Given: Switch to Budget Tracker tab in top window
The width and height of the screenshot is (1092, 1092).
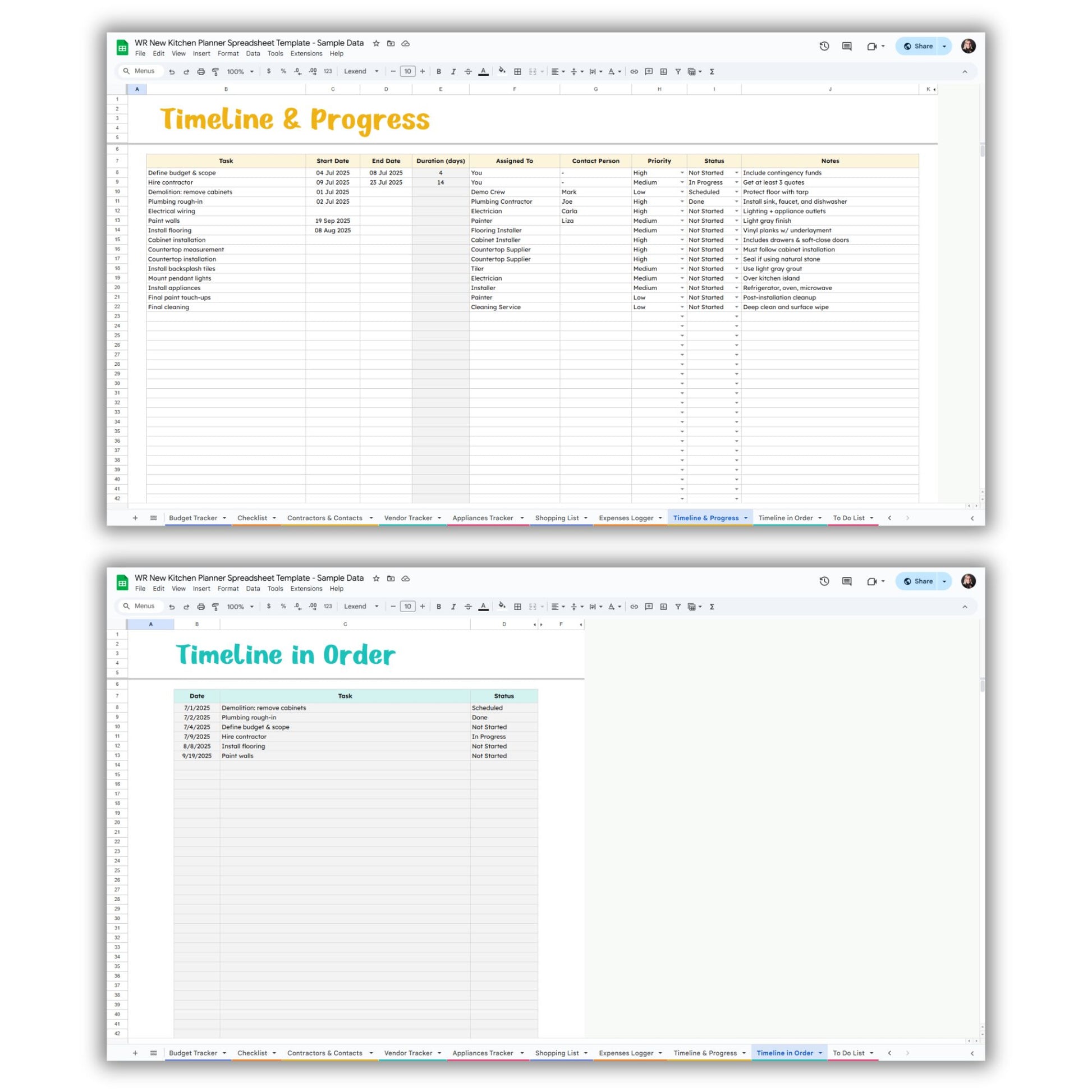Looking at the screenshot, I should point(192,518).
